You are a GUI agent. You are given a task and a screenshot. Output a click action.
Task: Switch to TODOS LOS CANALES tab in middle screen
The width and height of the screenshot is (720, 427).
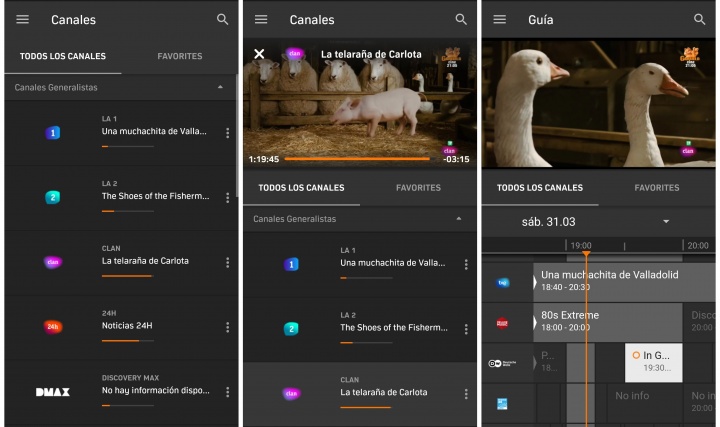[301, 188]
